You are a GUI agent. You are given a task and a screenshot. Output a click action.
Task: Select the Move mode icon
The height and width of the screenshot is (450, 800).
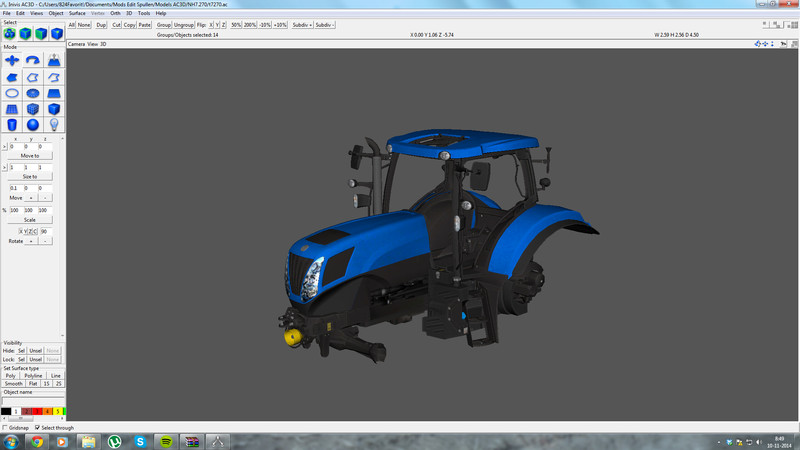[x=13, y=60]
